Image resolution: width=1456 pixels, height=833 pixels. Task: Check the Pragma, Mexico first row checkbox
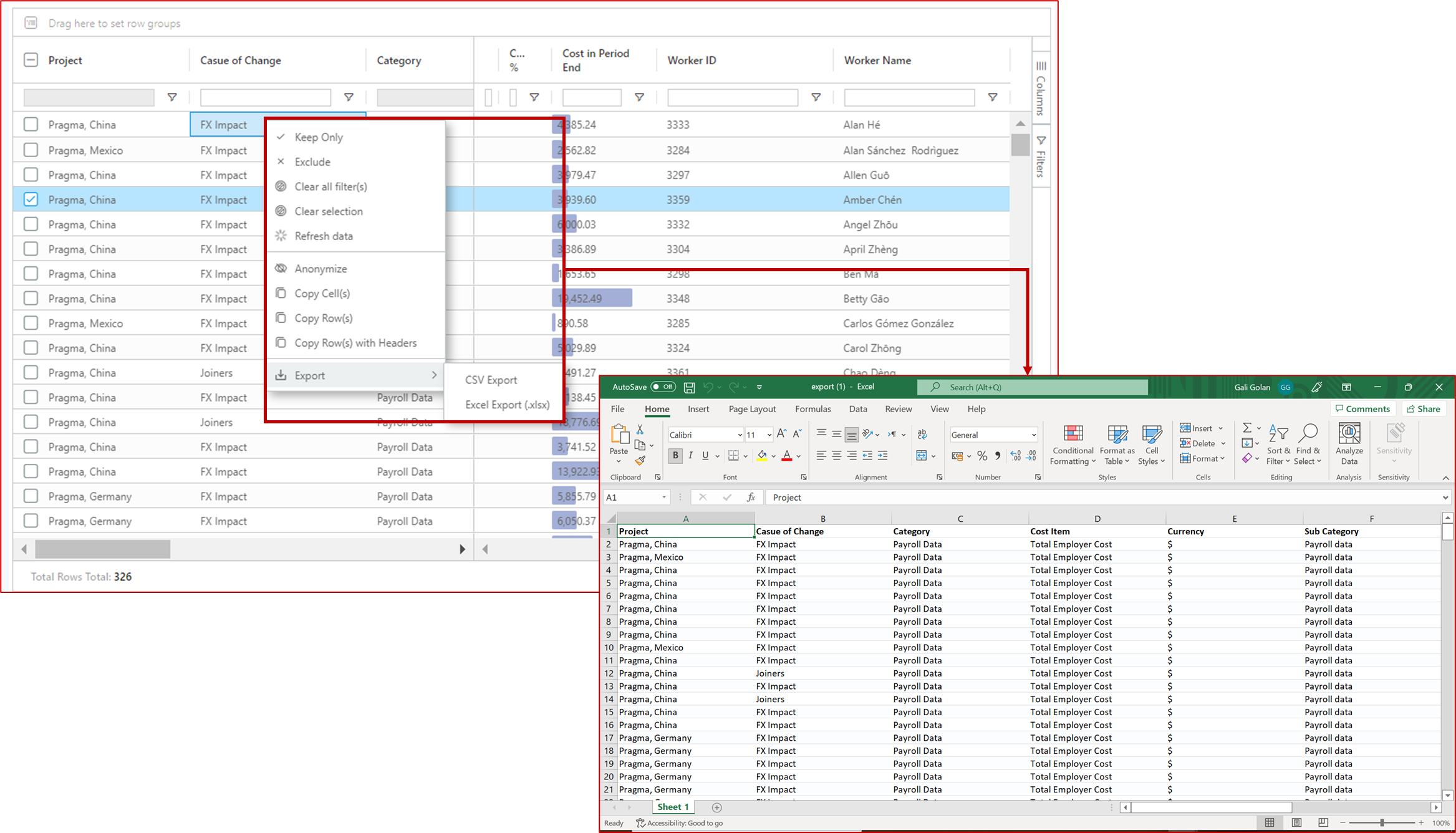(x=31, y=150)
